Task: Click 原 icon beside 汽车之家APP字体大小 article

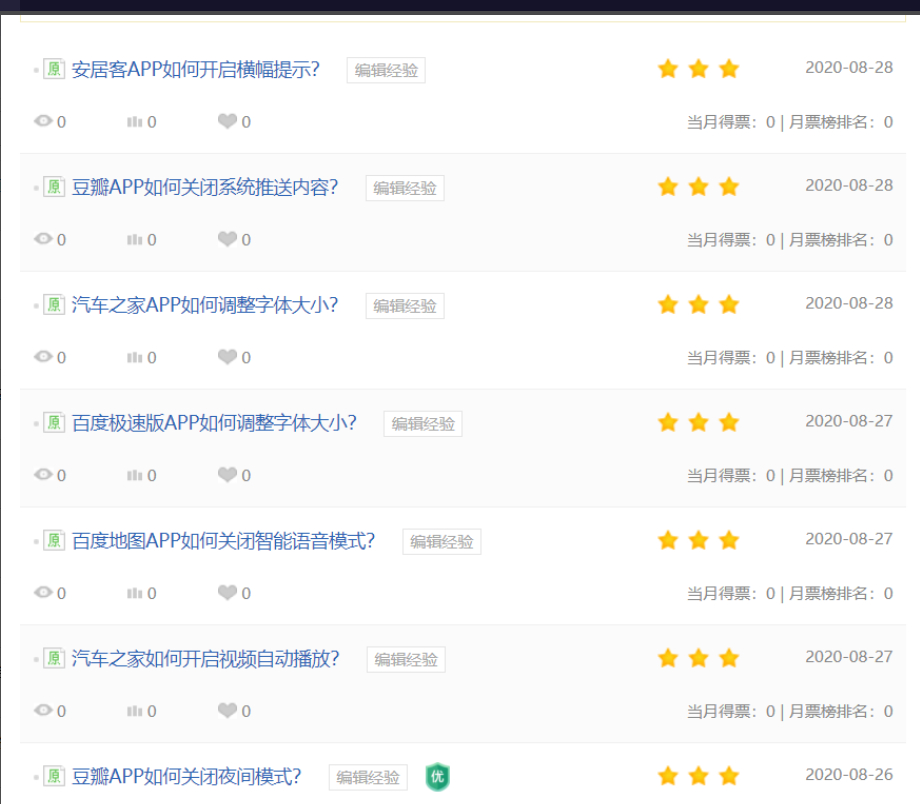Action: [x=54, y=305]
